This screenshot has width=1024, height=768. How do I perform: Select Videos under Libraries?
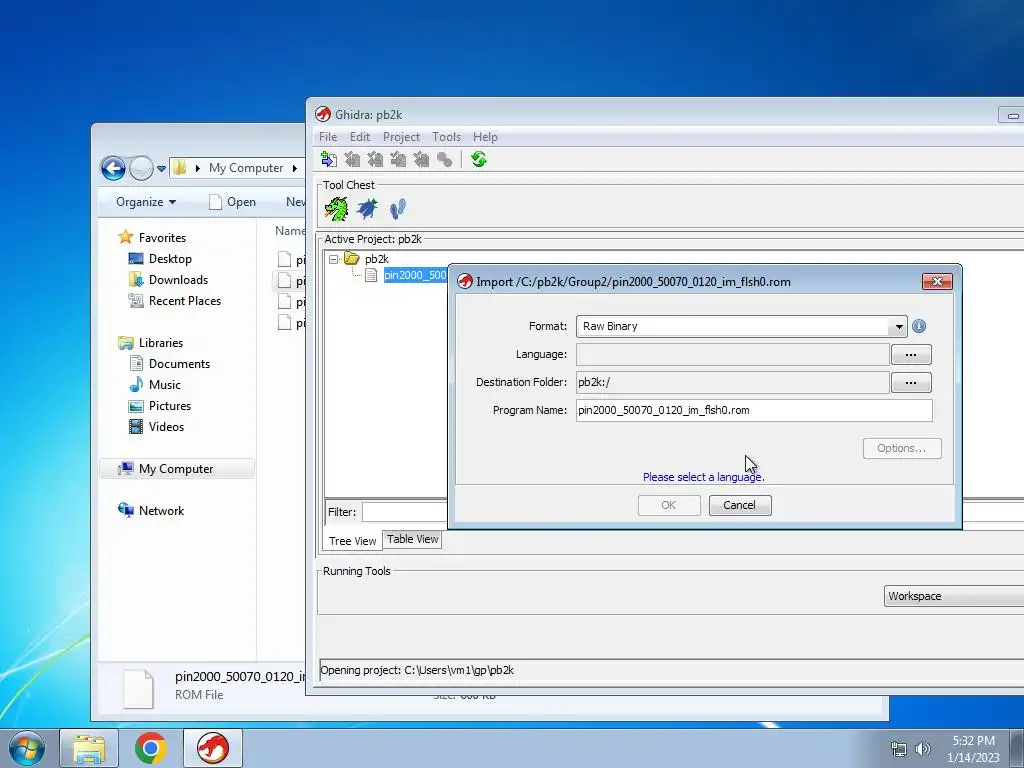point(166,426)
